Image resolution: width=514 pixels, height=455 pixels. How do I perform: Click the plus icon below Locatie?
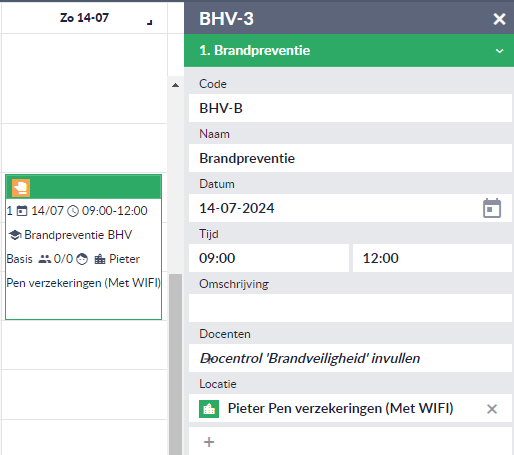209,442
